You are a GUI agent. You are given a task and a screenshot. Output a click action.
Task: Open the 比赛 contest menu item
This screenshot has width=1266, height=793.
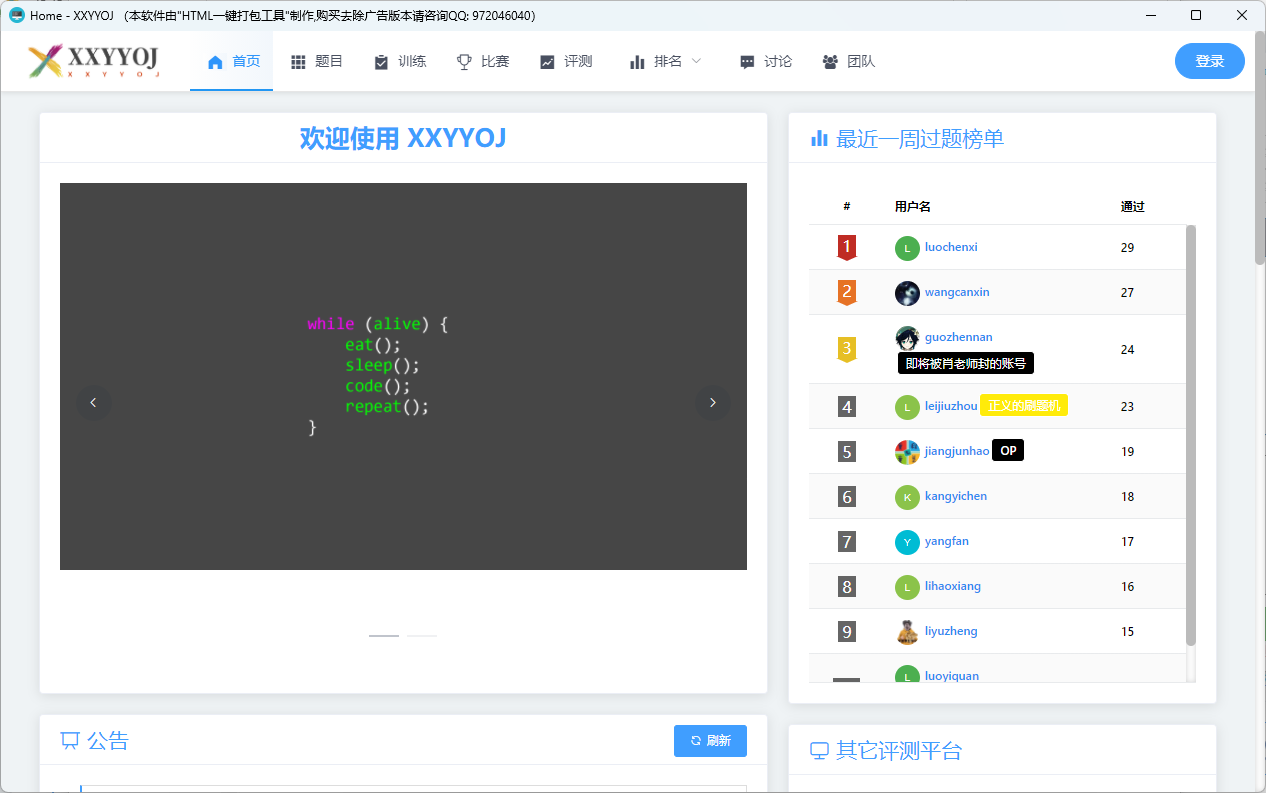pyautogui.click(x=482, y=61)
